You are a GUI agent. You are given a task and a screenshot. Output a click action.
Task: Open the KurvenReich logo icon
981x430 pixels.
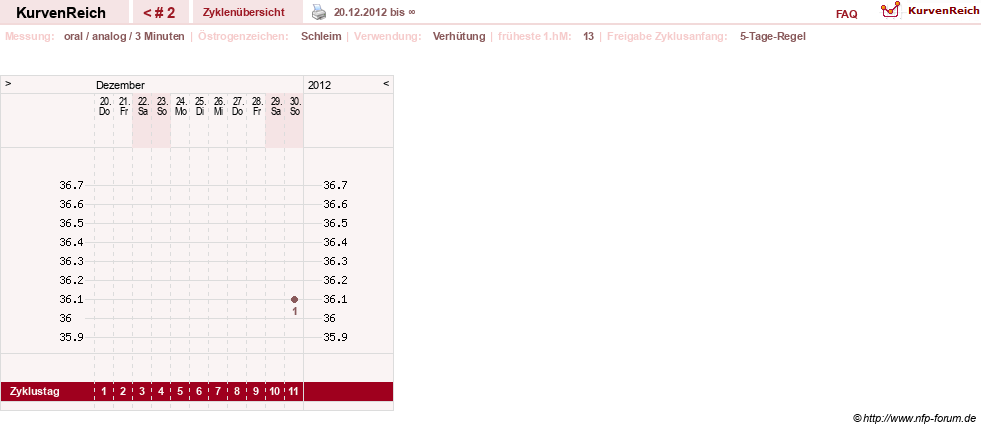tap(890, 10)
